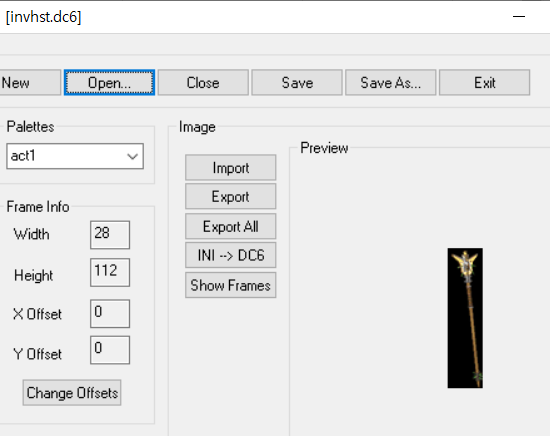Focus the X Offset input field
The width and height of the screenshot is (550, 436).
pos(110,314)
